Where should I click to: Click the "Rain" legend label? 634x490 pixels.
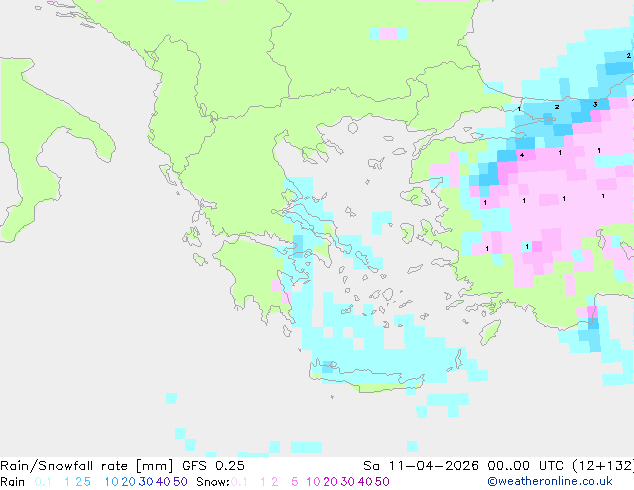click(x=13, y=482)
